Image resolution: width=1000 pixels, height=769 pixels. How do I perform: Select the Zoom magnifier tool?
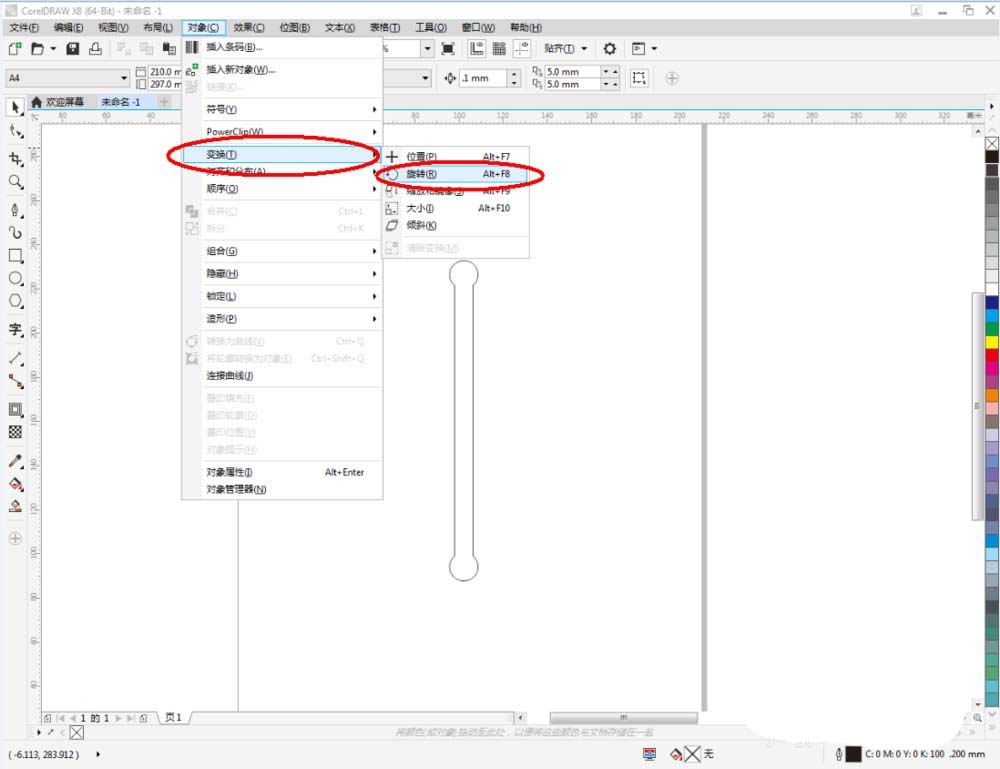coord(15,182)
